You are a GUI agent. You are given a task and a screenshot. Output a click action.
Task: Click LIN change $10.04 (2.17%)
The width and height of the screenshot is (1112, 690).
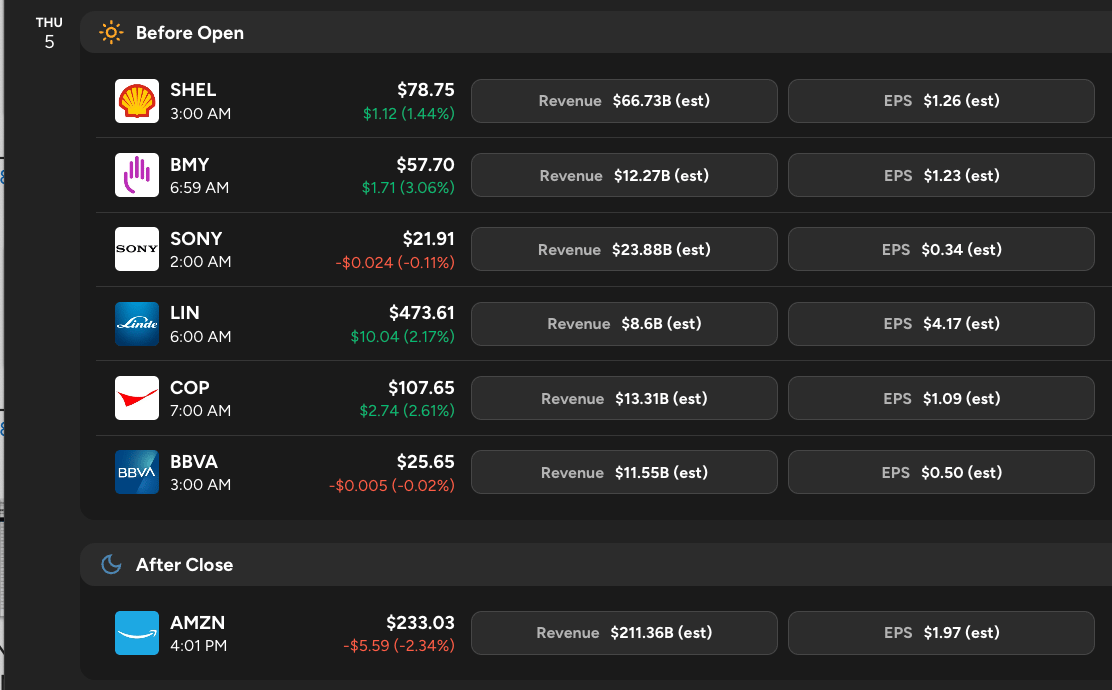pos(402,337)
